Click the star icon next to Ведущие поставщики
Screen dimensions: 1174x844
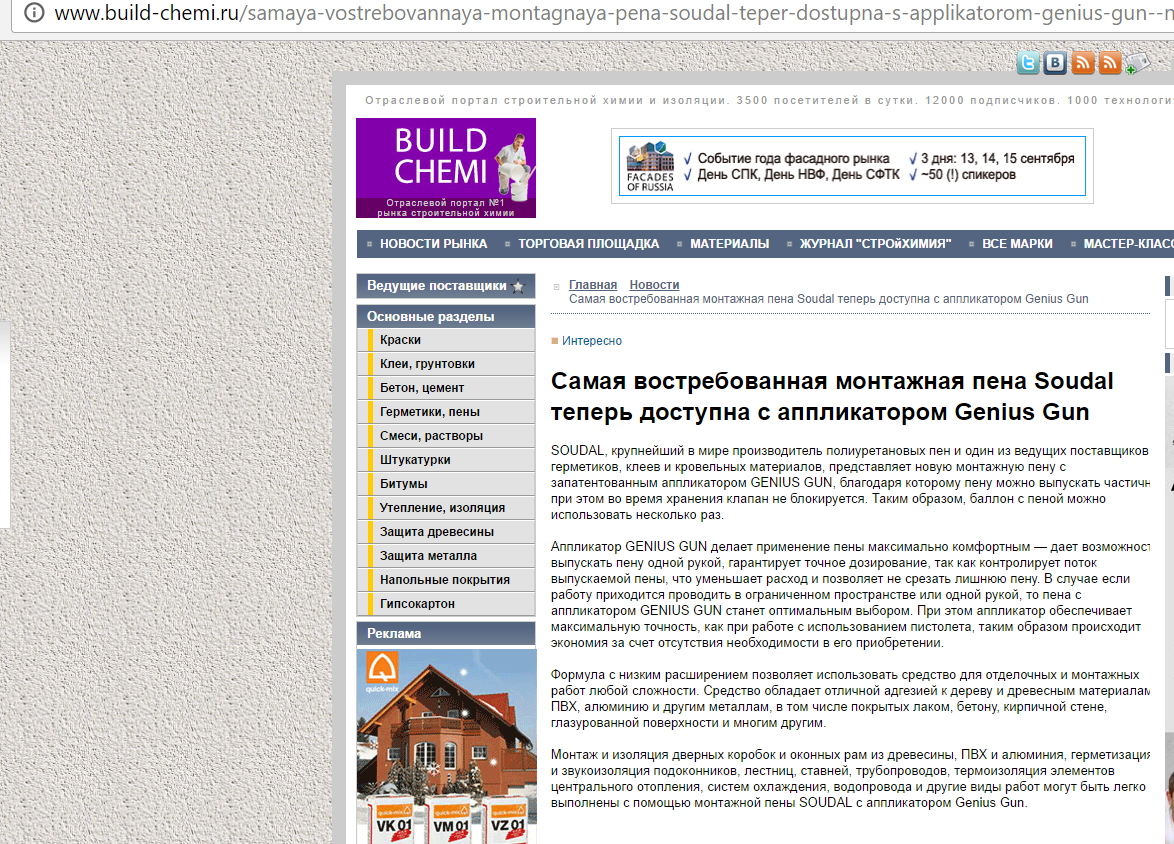517,286
